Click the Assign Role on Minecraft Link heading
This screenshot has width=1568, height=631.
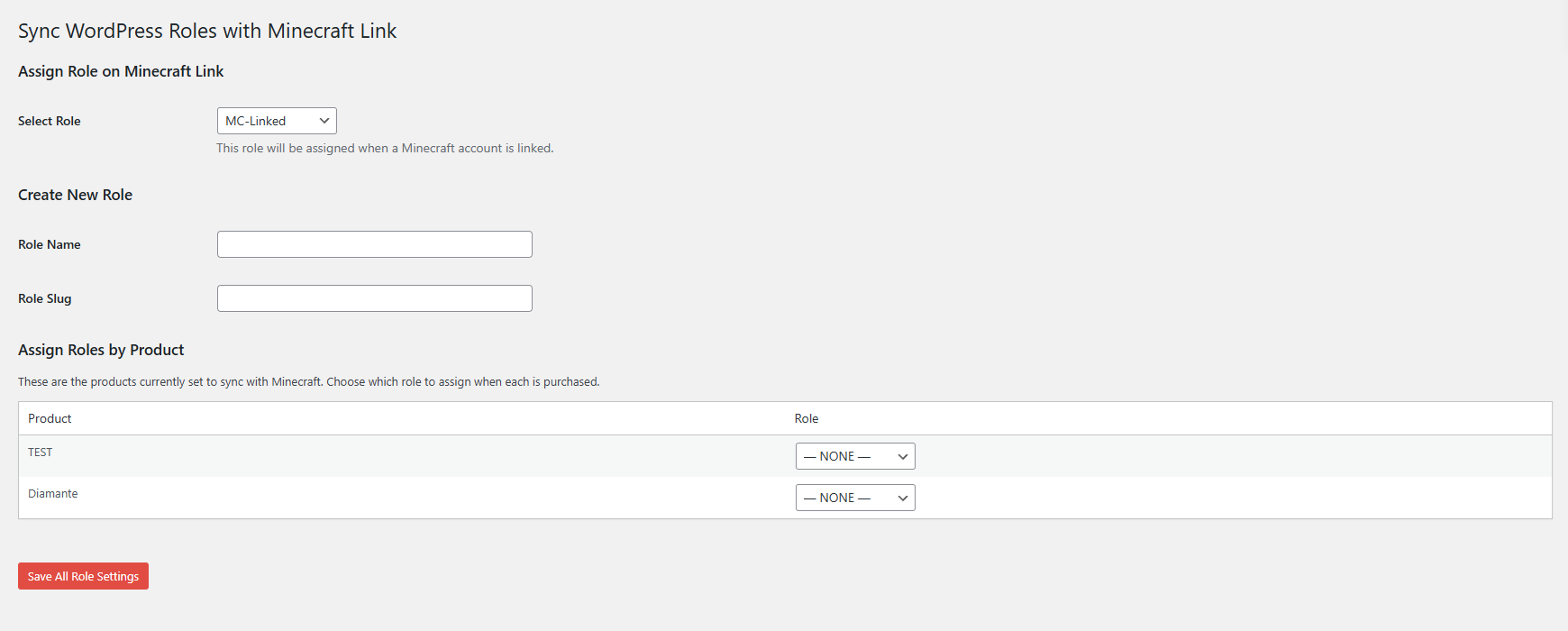[121, 71]
